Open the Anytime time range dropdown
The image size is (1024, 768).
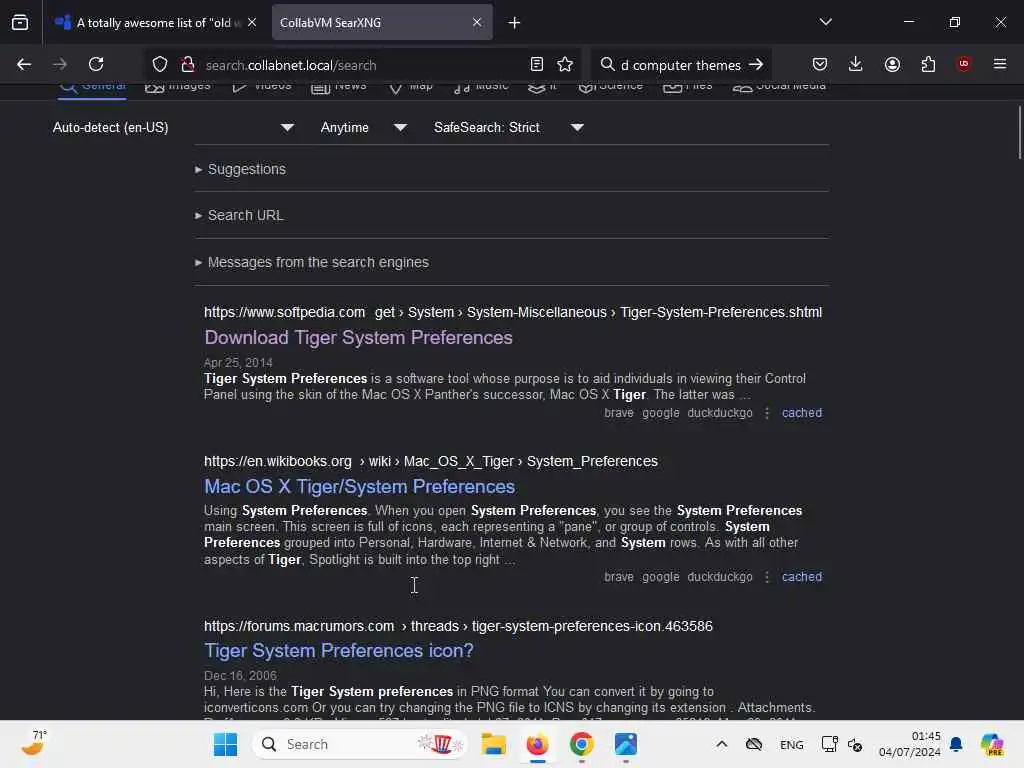(364, 127)
